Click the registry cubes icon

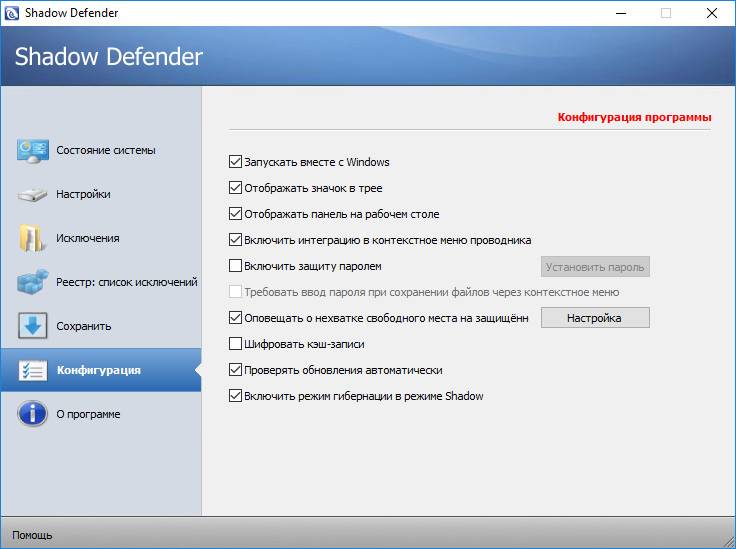(32, 282)
